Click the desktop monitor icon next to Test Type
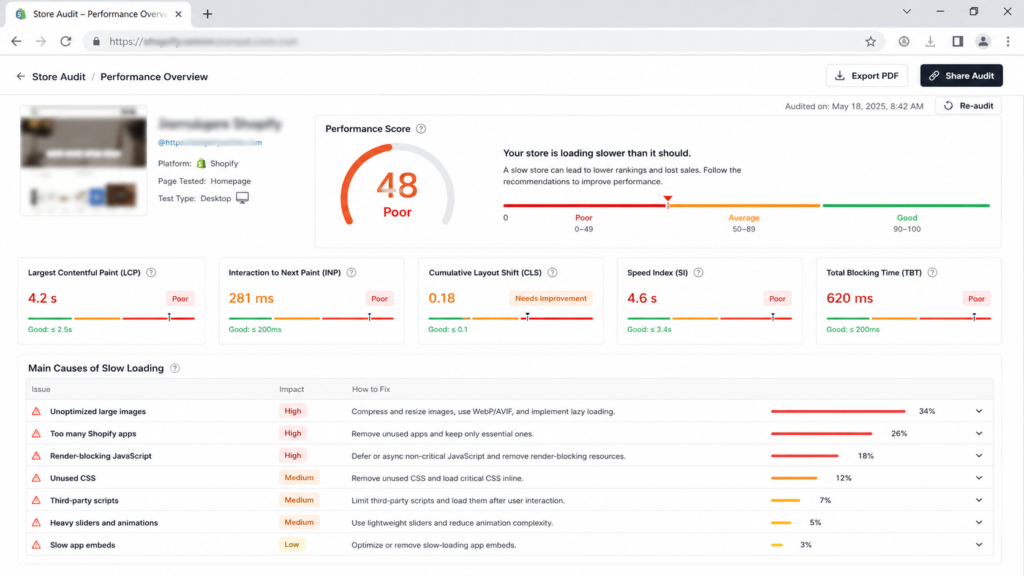This screenshot has width=1024, height=576. pyautogui.click(x=242, y=198)
